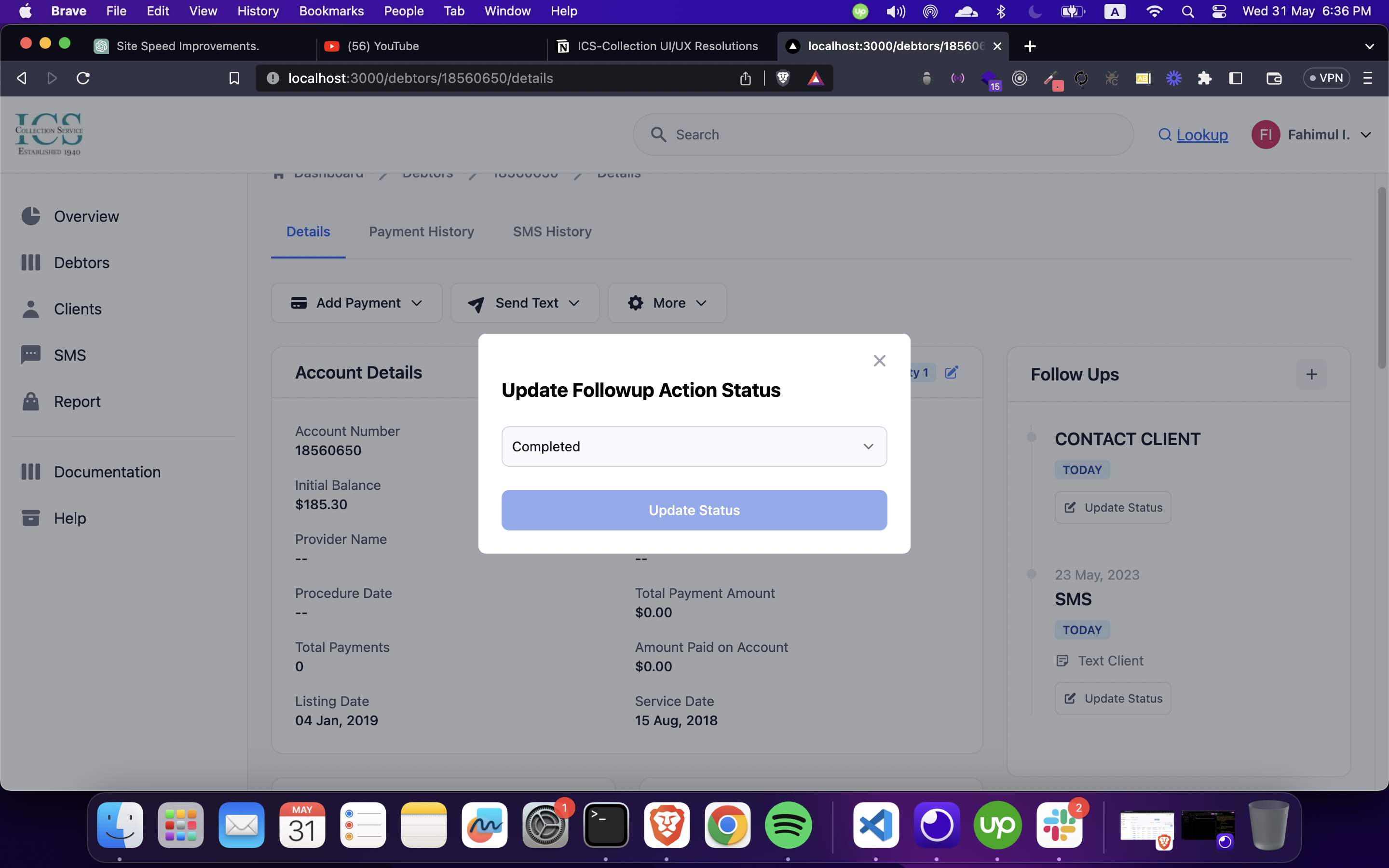1389x868 pixels.
Task: Expand the Send Text dropdown
Action: (525, 303)
